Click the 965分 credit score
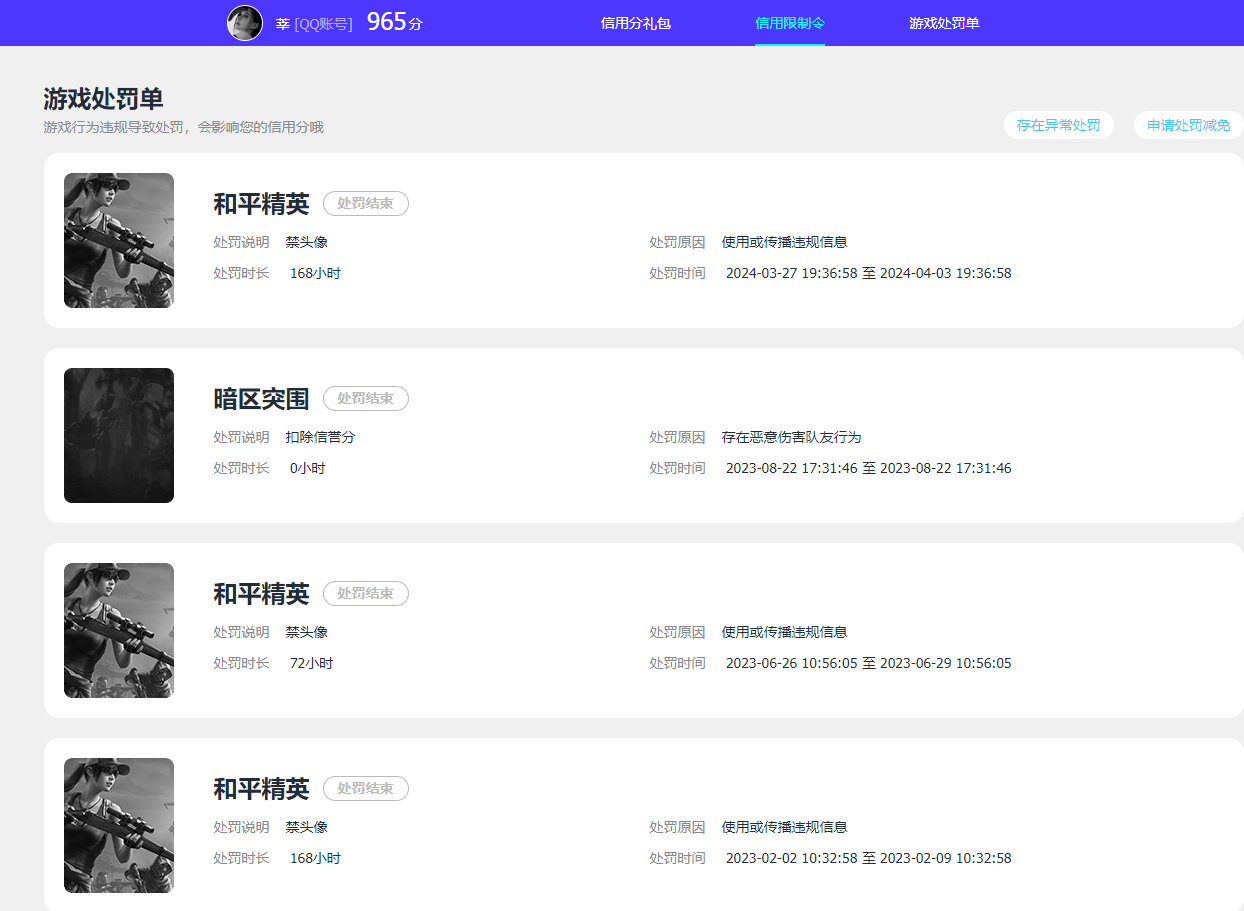Image resolution: width=1244 pixels, height=911 pixels. pyautogui.click(x=394, y=22)
